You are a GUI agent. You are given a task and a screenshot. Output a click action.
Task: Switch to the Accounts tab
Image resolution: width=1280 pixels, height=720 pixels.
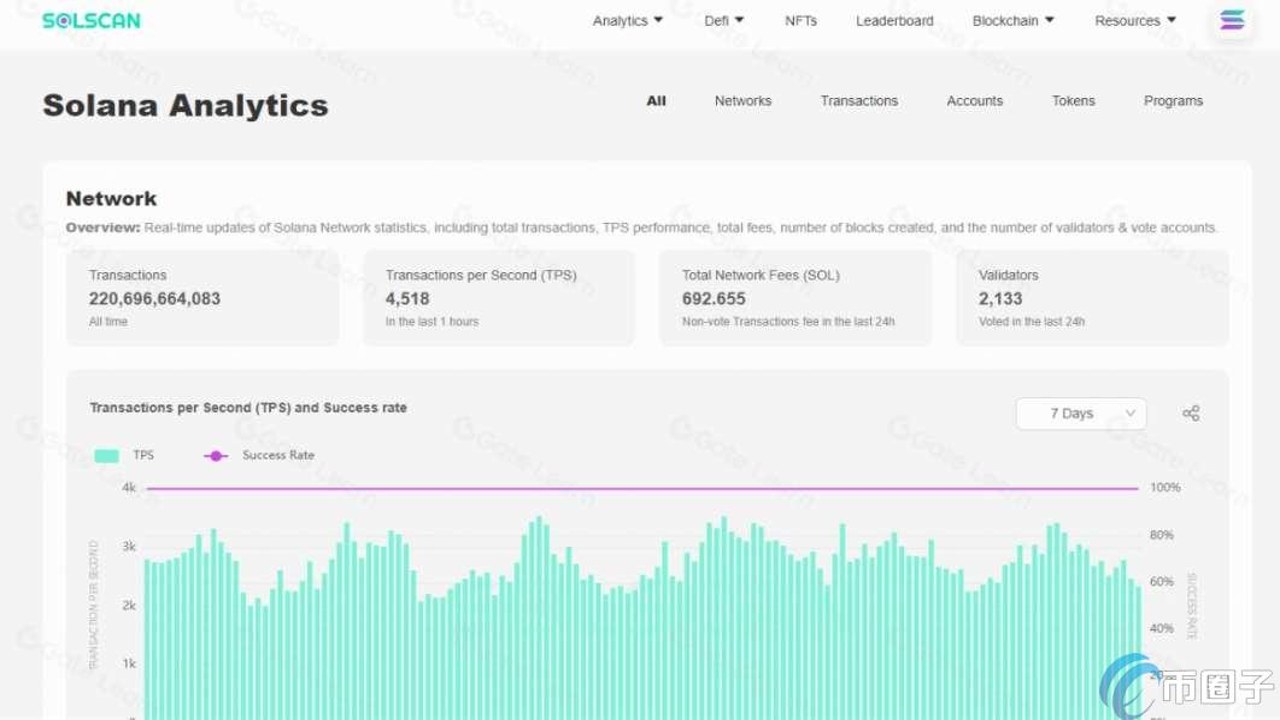click(x=975, y=101)
